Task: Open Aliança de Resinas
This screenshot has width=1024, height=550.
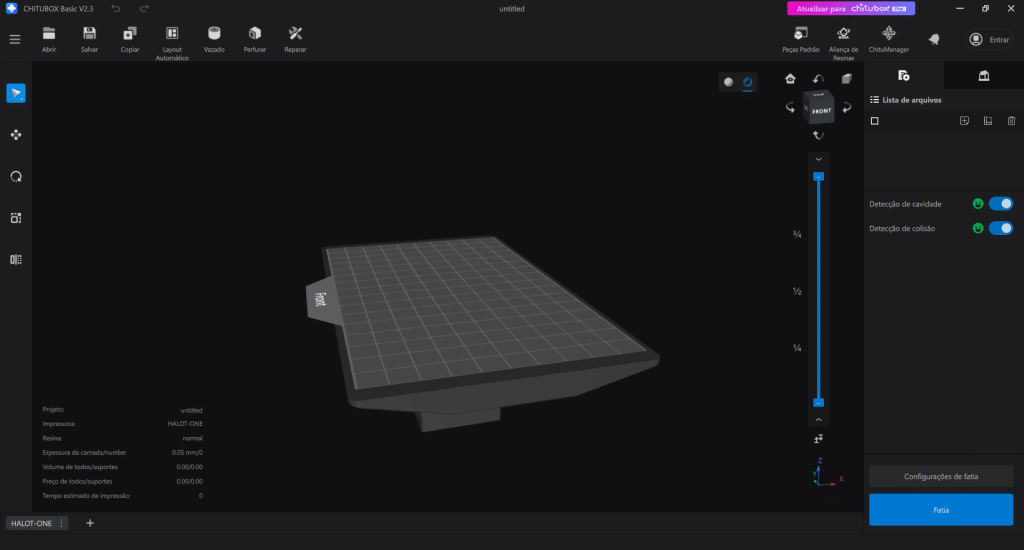Action: 844,43
